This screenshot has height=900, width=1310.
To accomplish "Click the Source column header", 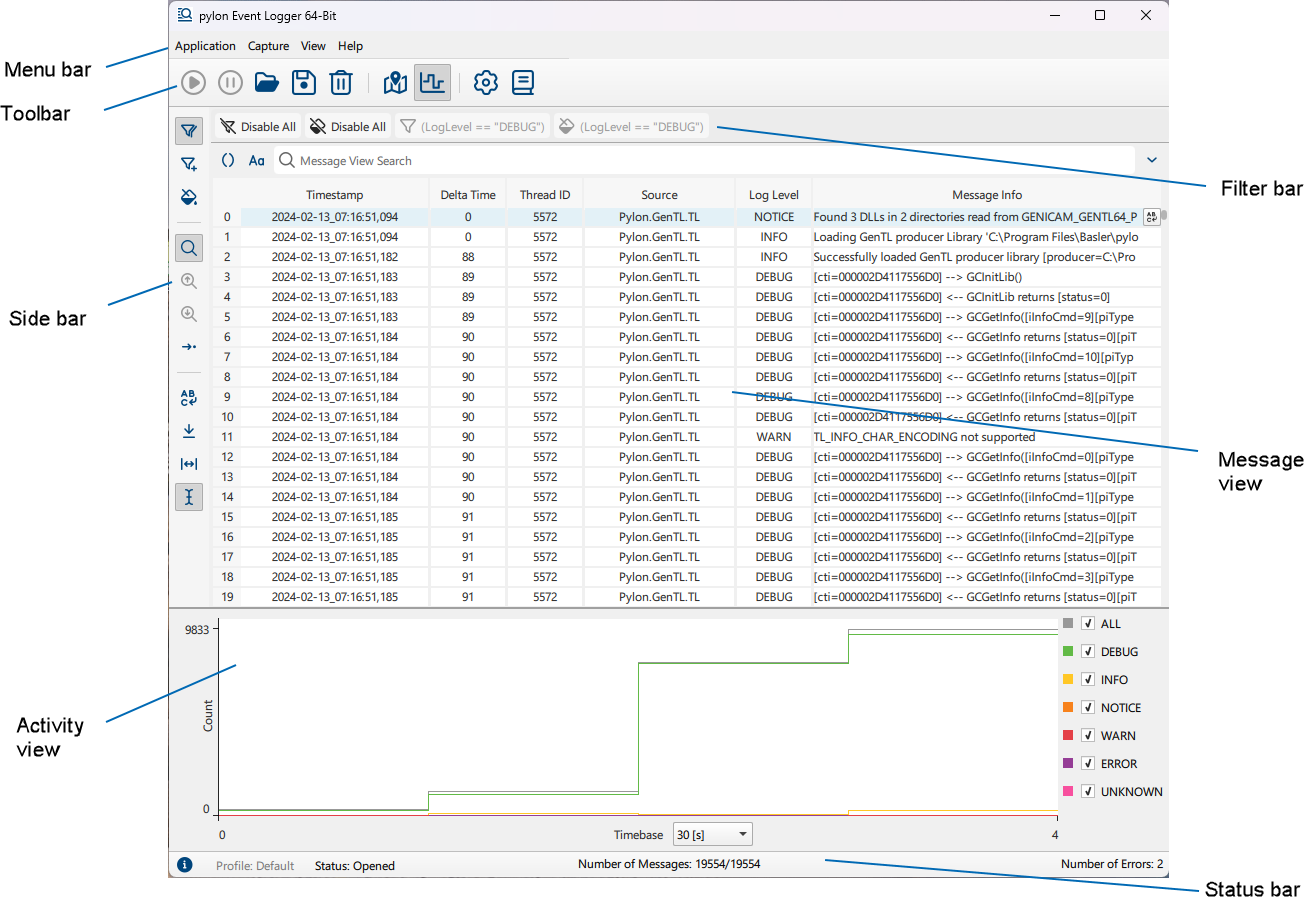I will 660,195.
